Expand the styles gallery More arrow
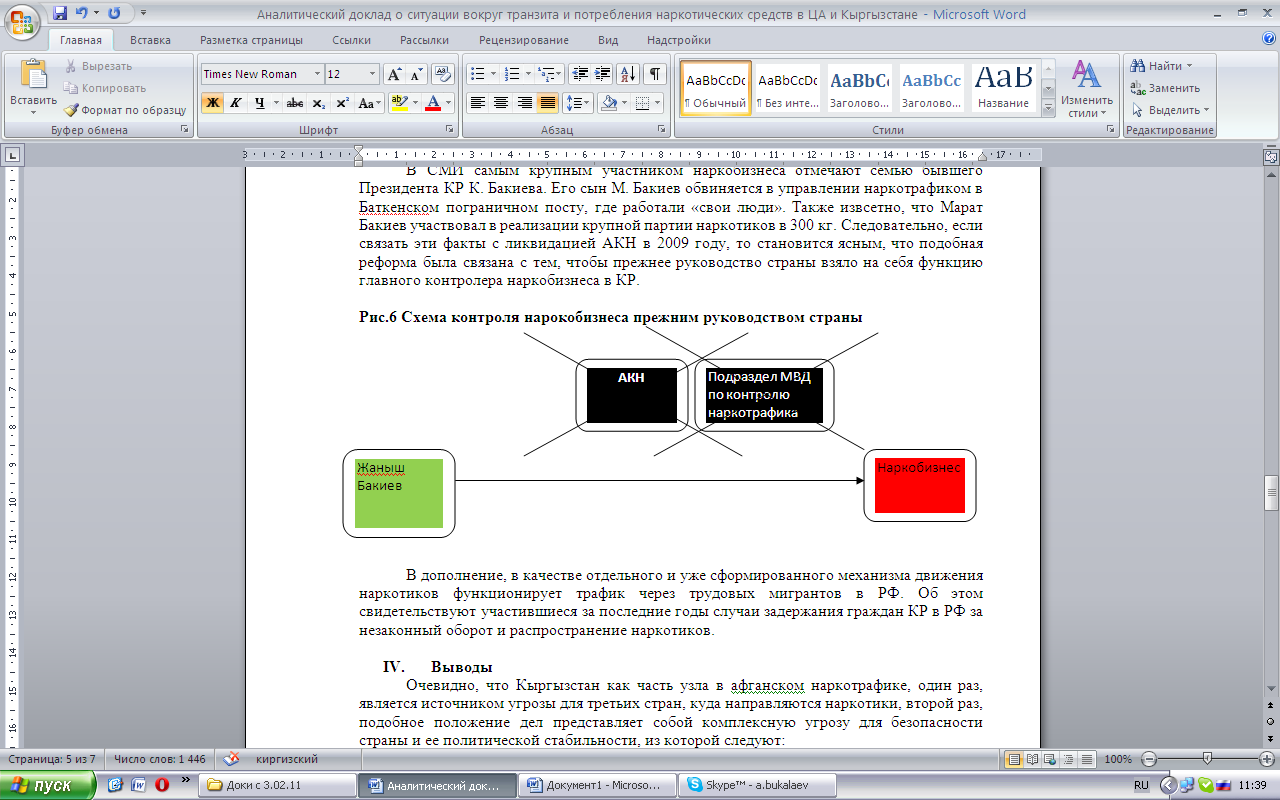 (x=1048, y=107)
